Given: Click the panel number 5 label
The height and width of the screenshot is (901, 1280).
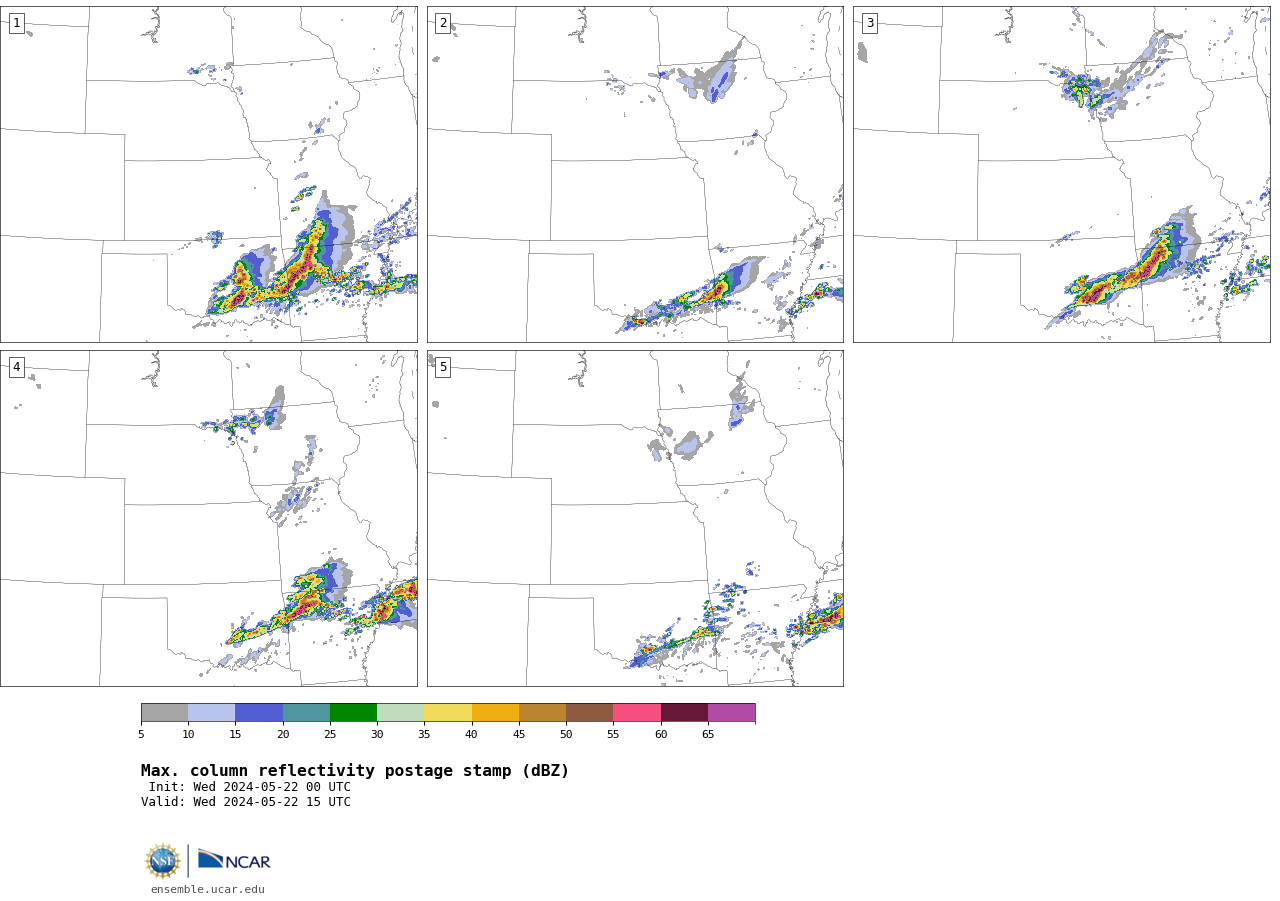Looking at the screenshot, I should 443,367.
